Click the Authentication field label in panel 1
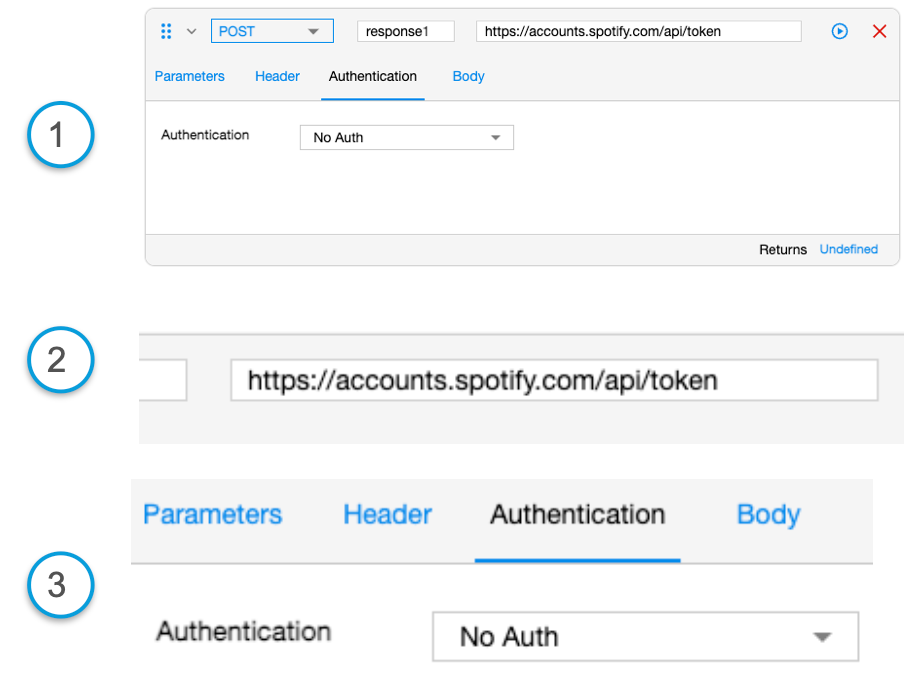This screenshot has width=922, height=688. [x=205, y=135]
